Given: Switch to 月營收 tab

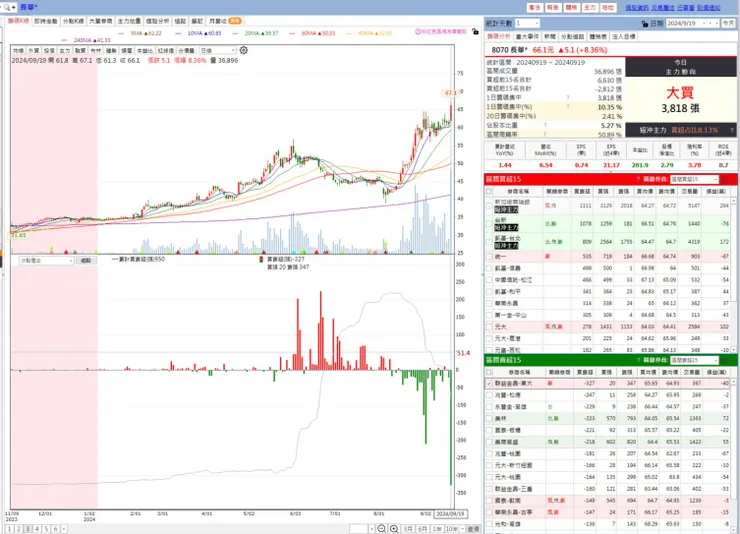Looking at the screenshot, I should coord(225,21).
